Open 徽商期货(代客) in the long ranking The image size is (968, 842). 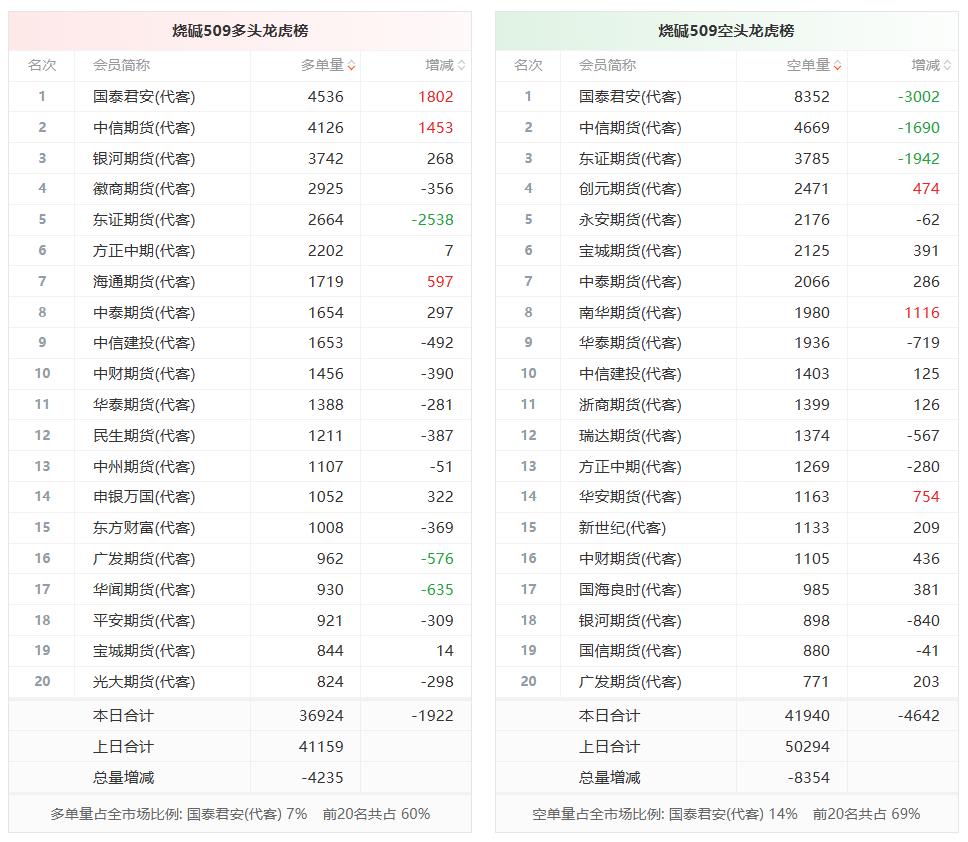click(x=144, y=189)
